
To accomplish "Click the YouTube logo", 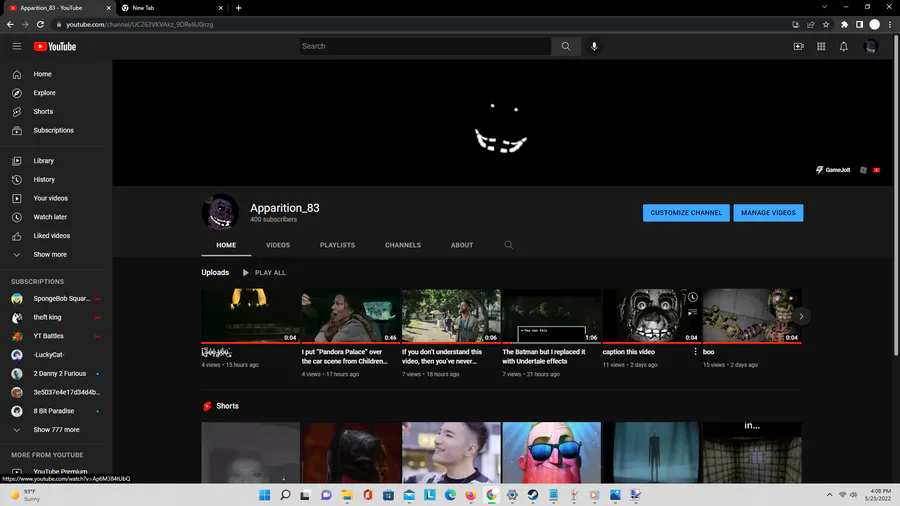I will coord(55,46).
